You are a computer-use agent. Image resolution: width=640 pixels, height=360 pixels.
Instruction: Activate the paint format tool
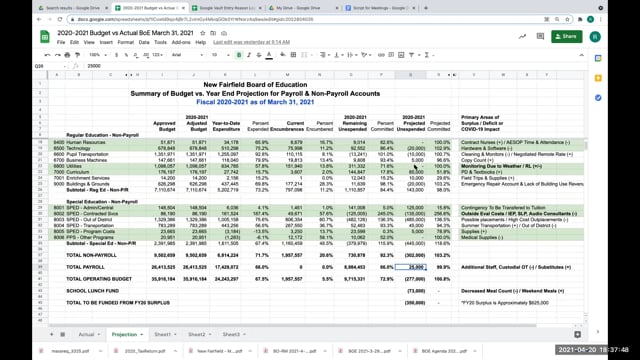coord(77,55)
